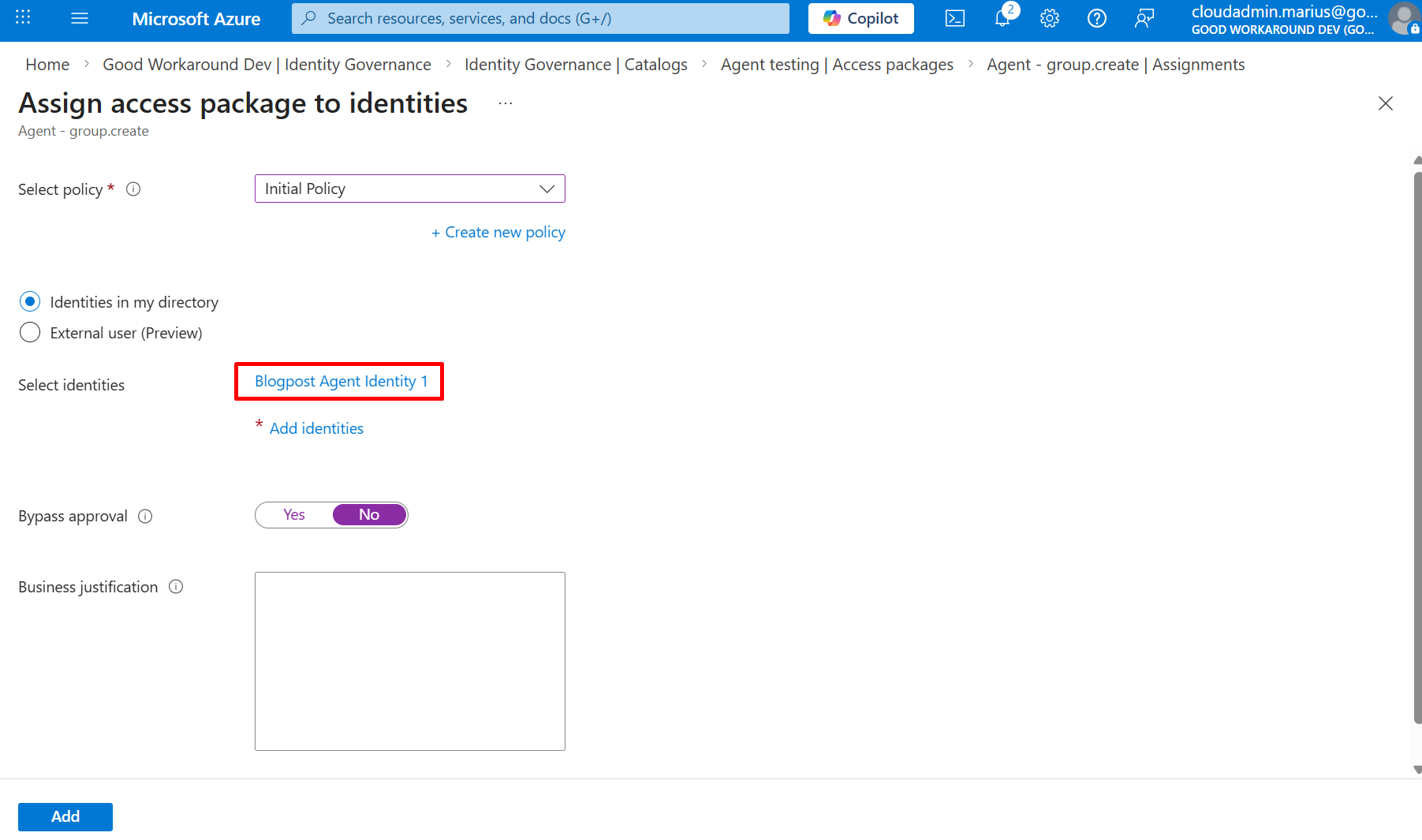Open the notifications bell

1002,18
